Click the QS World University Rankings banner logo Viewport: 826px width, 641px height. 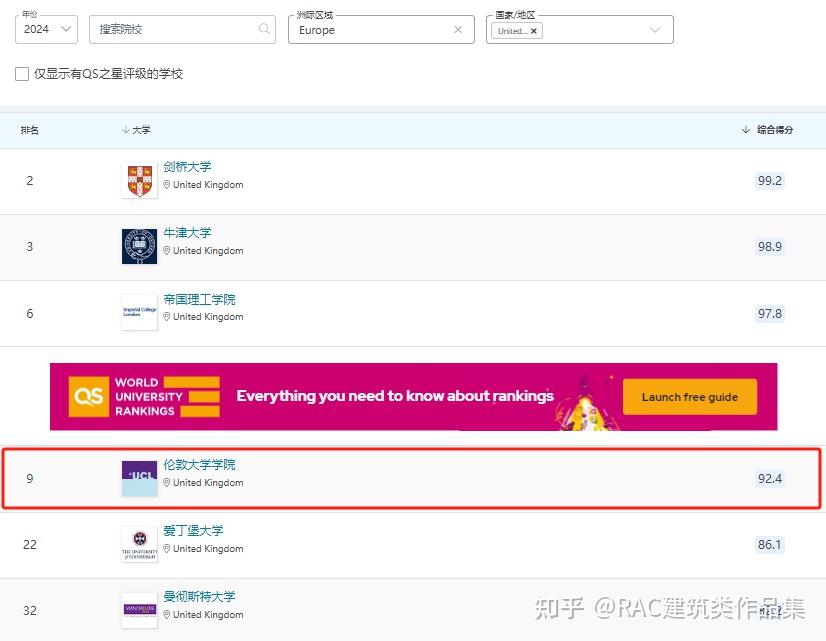pos(91,396)
